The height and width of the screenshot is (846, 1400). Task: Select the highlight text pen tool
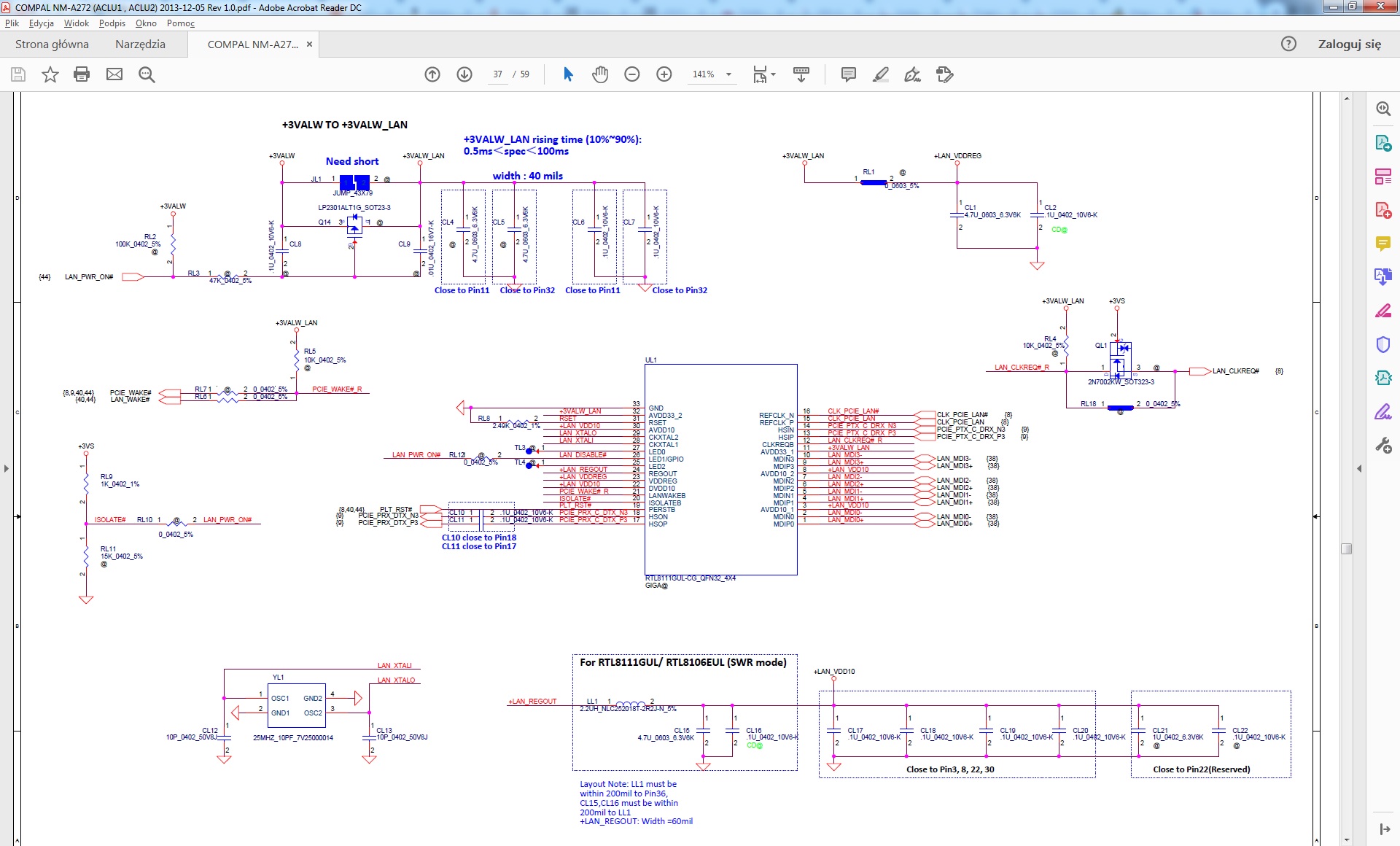880,74
